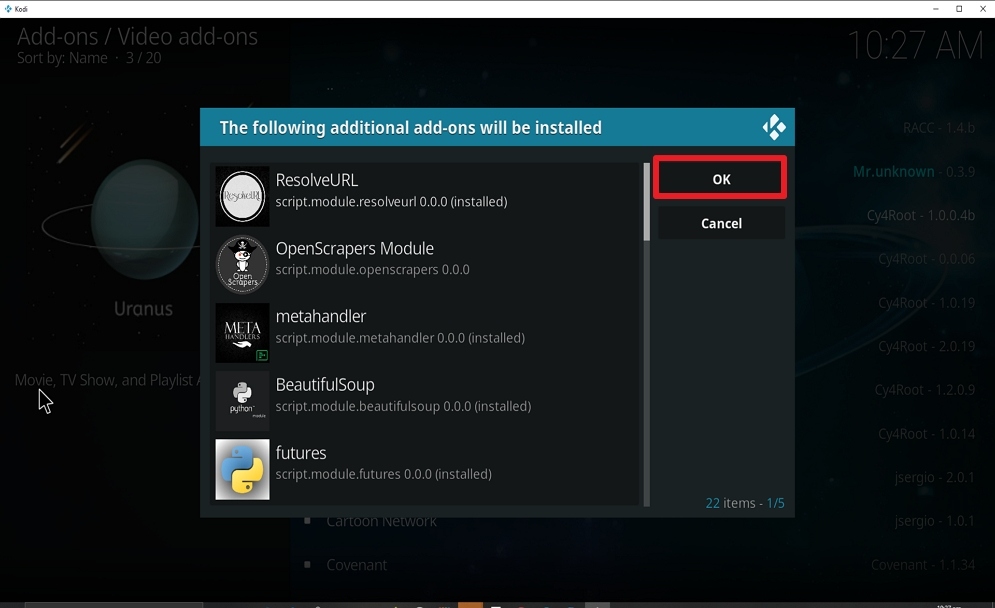Click the metahandler title text
The height and width of the screenshot is (608, 995).
tap(320, 316)
